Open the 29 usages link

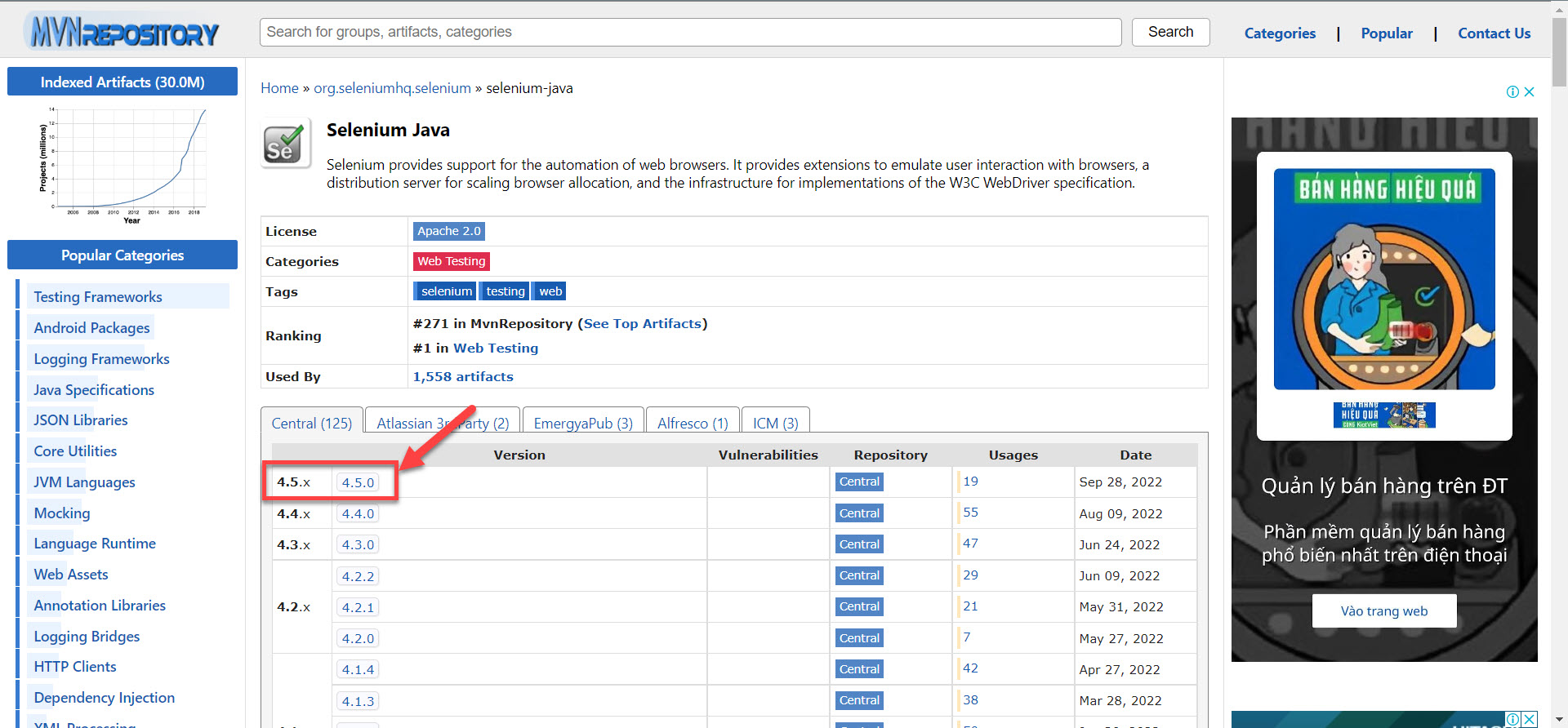point(970,575)
